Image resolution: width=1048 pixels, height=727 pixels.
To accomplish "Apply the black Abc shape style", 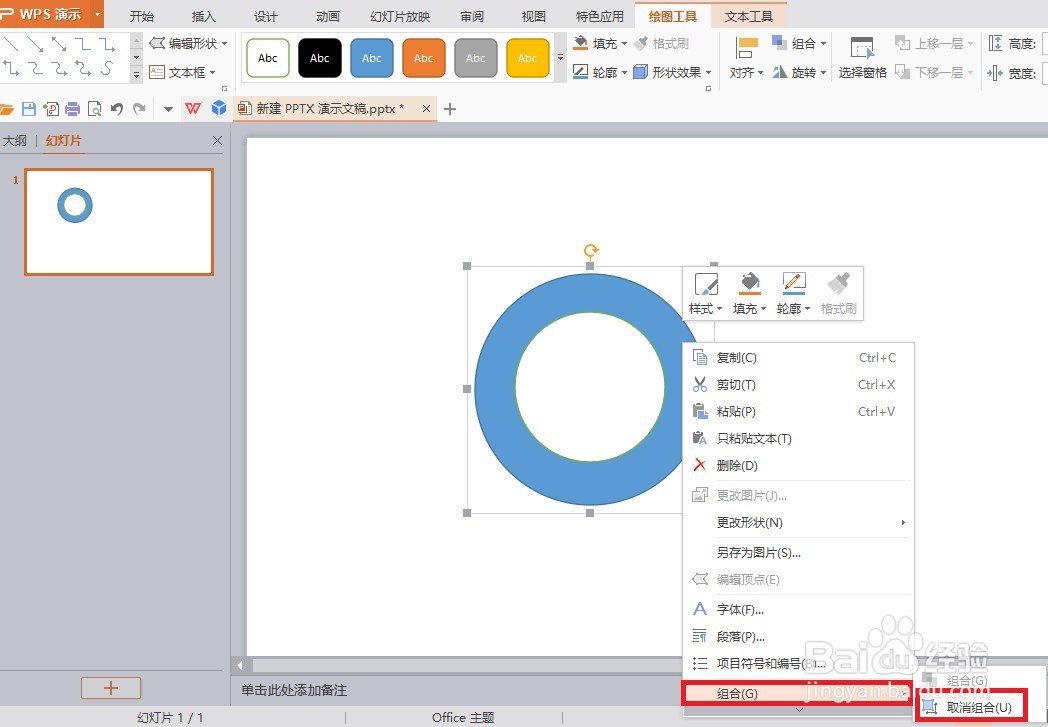I will pos(319,58).
